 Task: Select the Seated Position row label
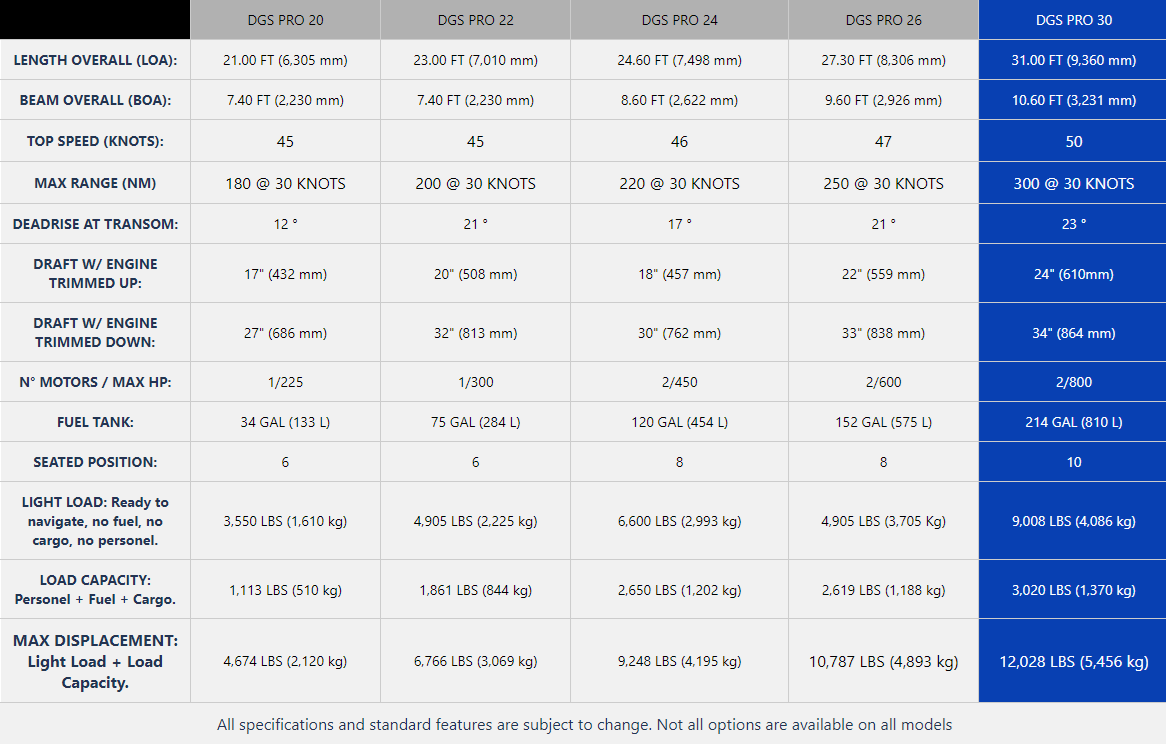[95, 462]
